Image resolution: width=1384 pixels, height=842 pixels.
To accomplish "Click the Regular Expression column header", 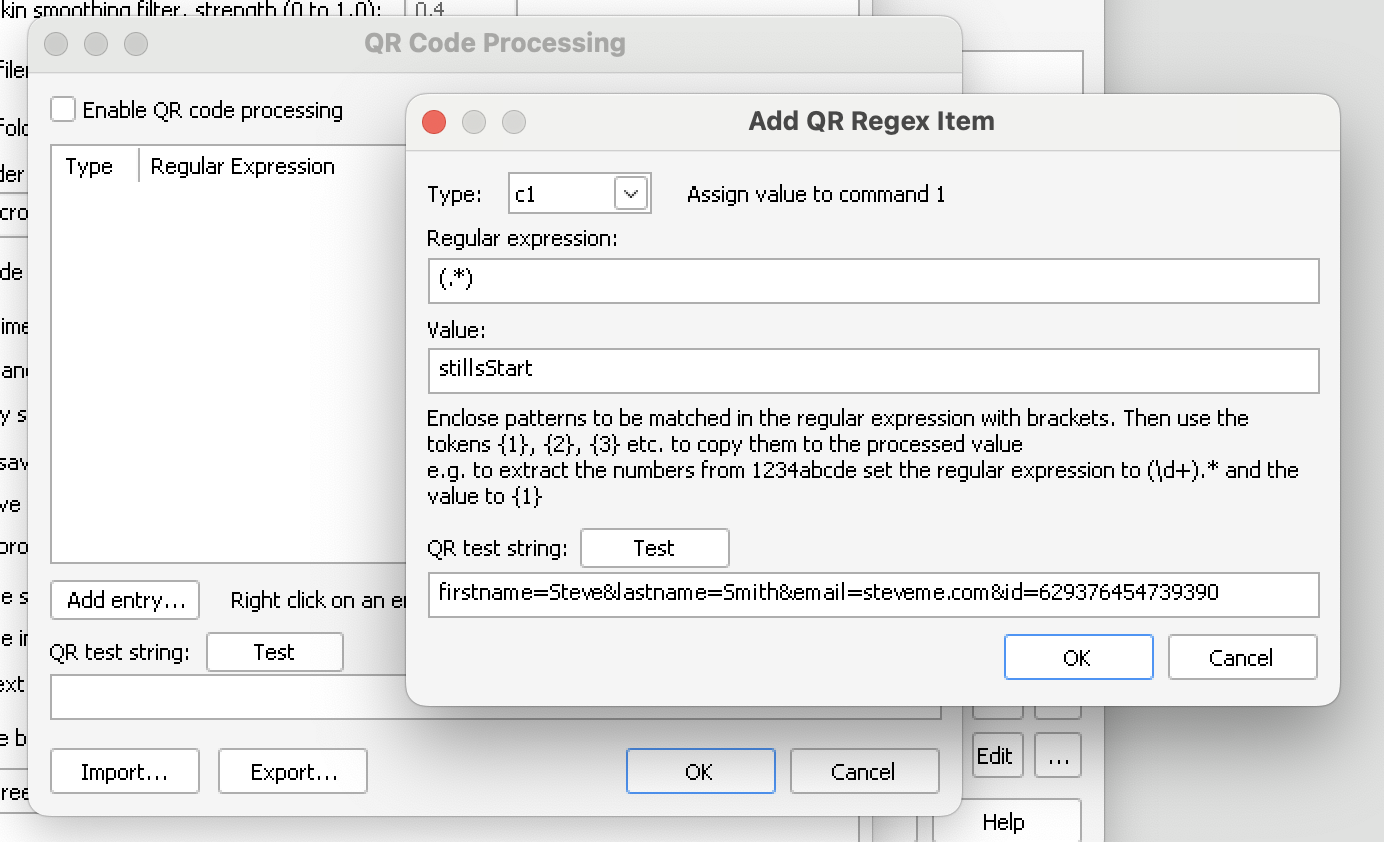I will tap(243, 167).
